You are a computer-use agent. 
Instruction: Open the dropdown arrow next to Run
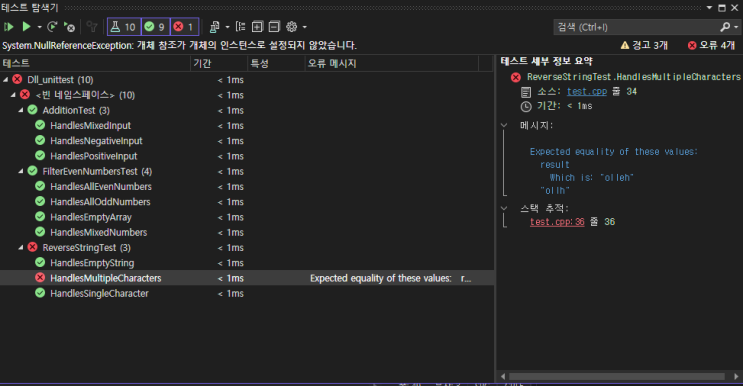click(x=39, y=27)
